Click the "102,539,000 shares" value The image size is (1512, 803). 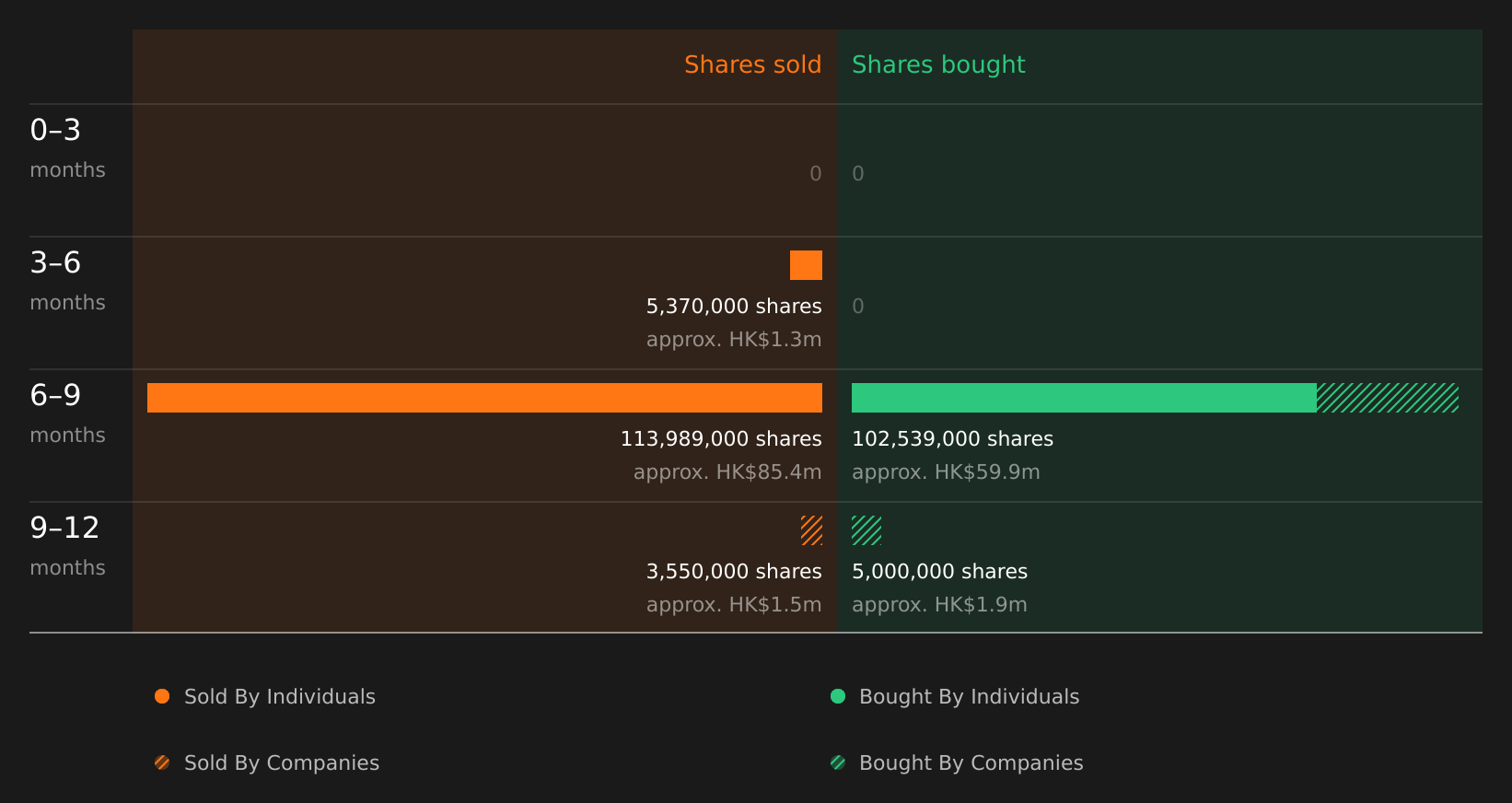pyautogui.click(x=952, y=438)
